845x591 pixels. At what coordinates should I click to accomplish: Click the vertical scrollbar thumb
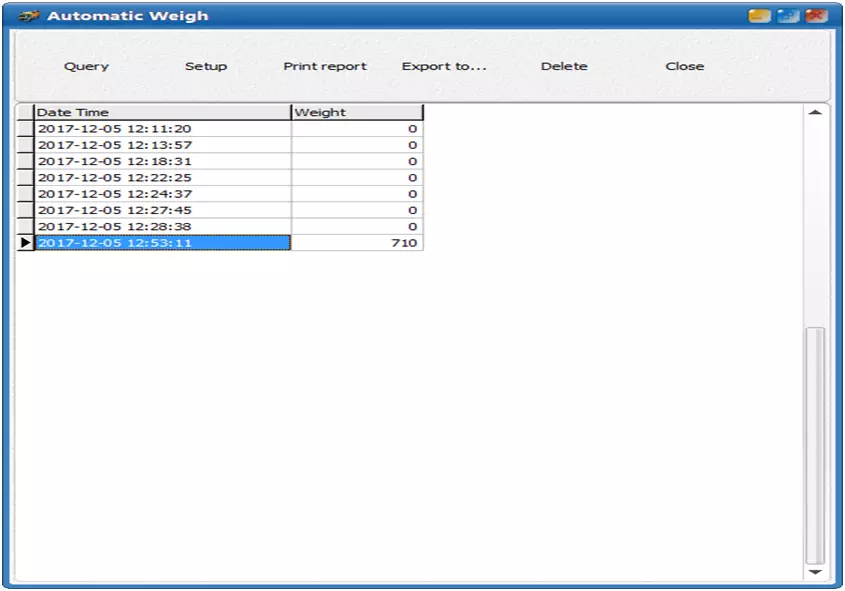pyautogui.click(x=815, y=445)
